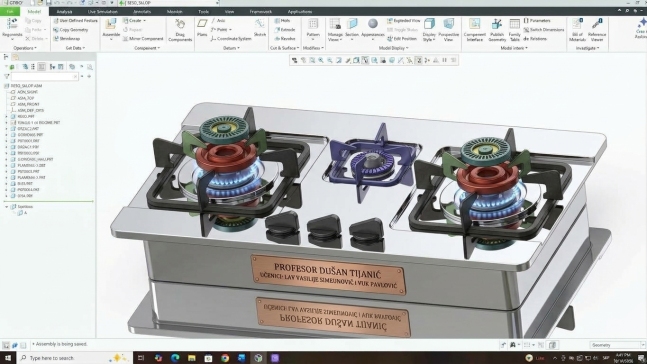Click the Extrude tool
This screenshot has height=364, width=647.
click(x=285, y=30)
